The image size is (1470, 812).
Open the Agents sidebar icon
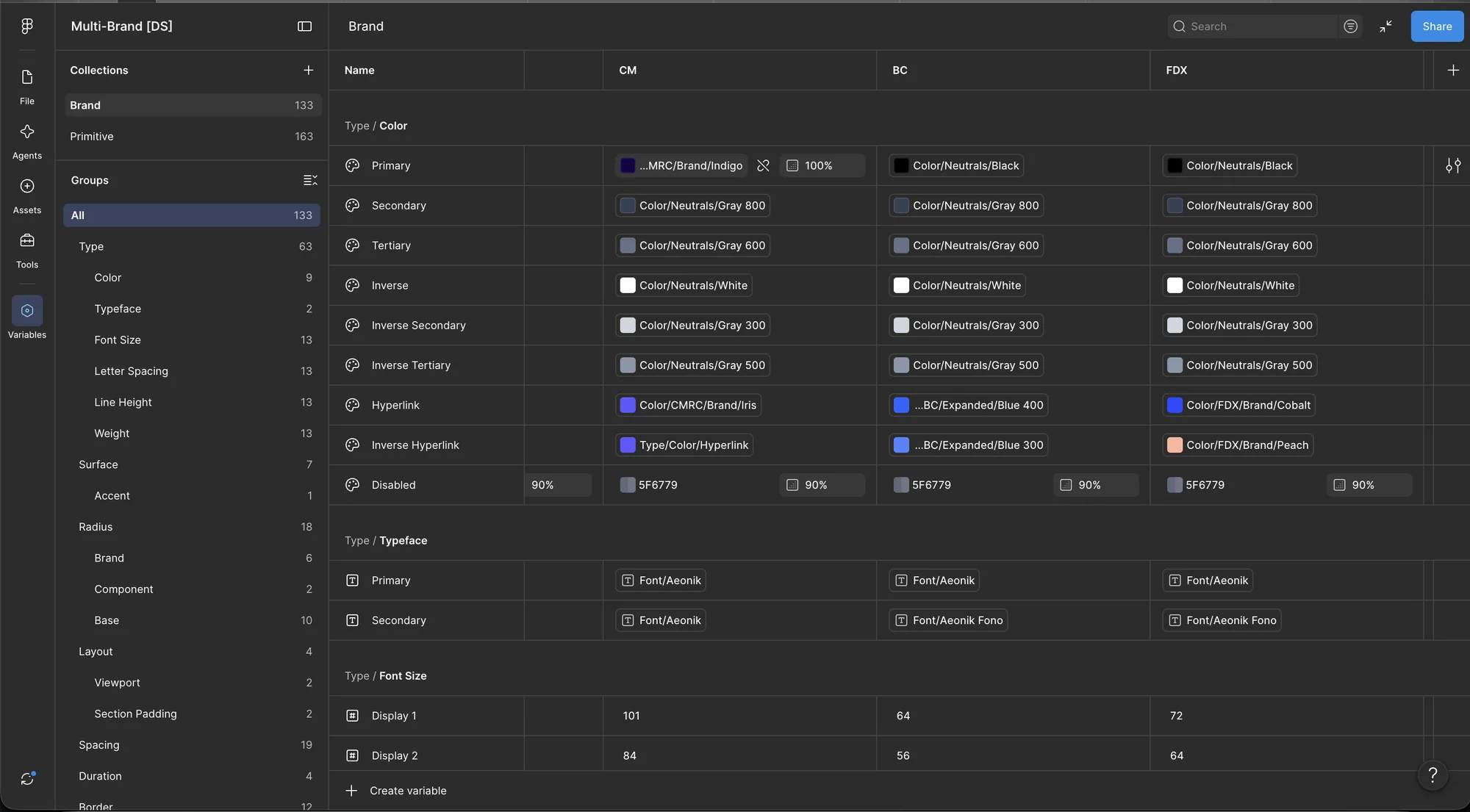click(27, 132)
